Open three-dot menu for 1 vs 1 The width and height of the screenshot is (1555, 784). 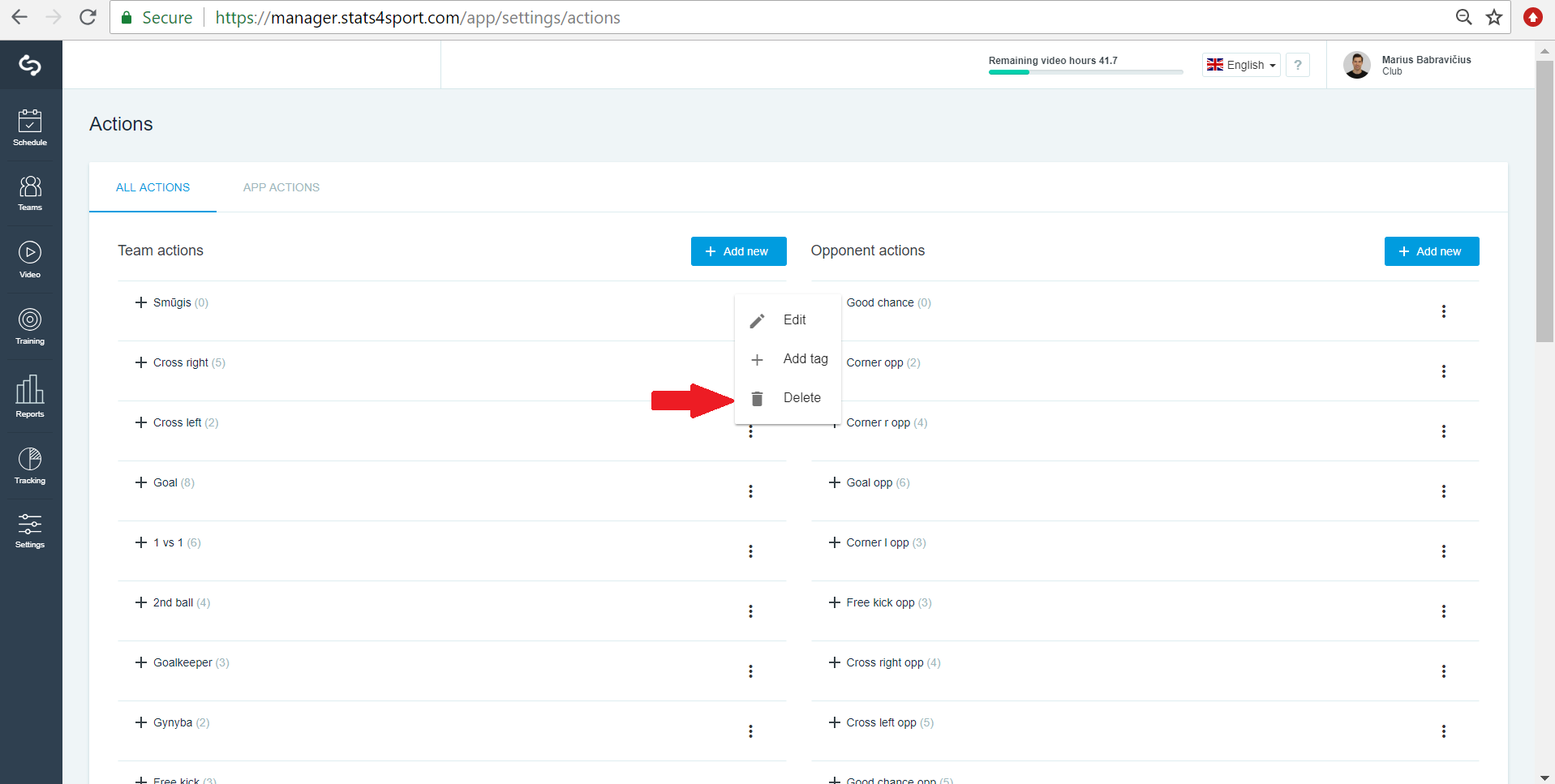(750, 551)
